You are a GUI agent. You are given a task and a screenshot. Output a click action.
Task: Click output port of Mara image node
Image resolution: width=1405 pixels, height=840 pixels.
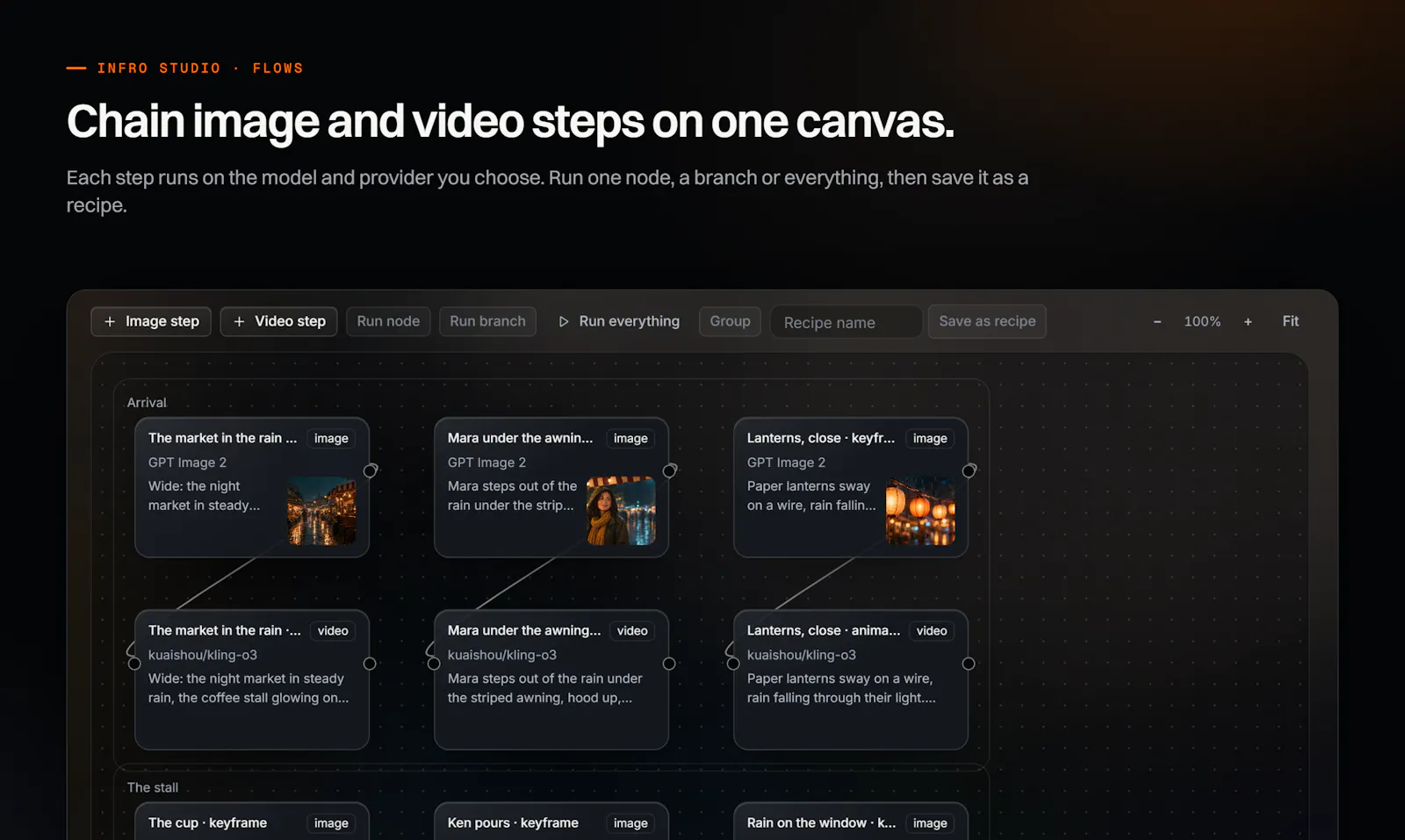click(x=670, y=471)
